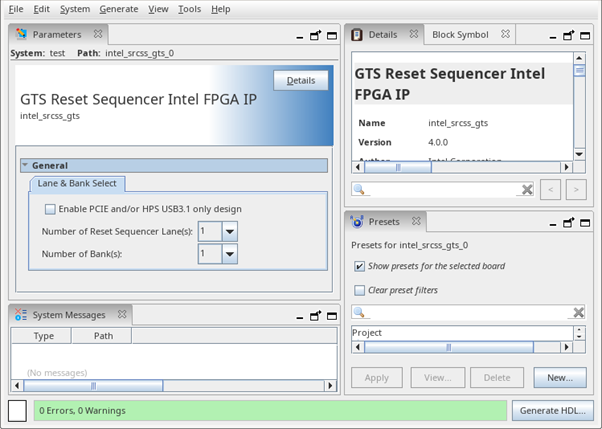The width and height of the screenshot is (602, 429).
Task: Click the Details horizontal scrollbar thumb
Action: (x=398, y=167)
